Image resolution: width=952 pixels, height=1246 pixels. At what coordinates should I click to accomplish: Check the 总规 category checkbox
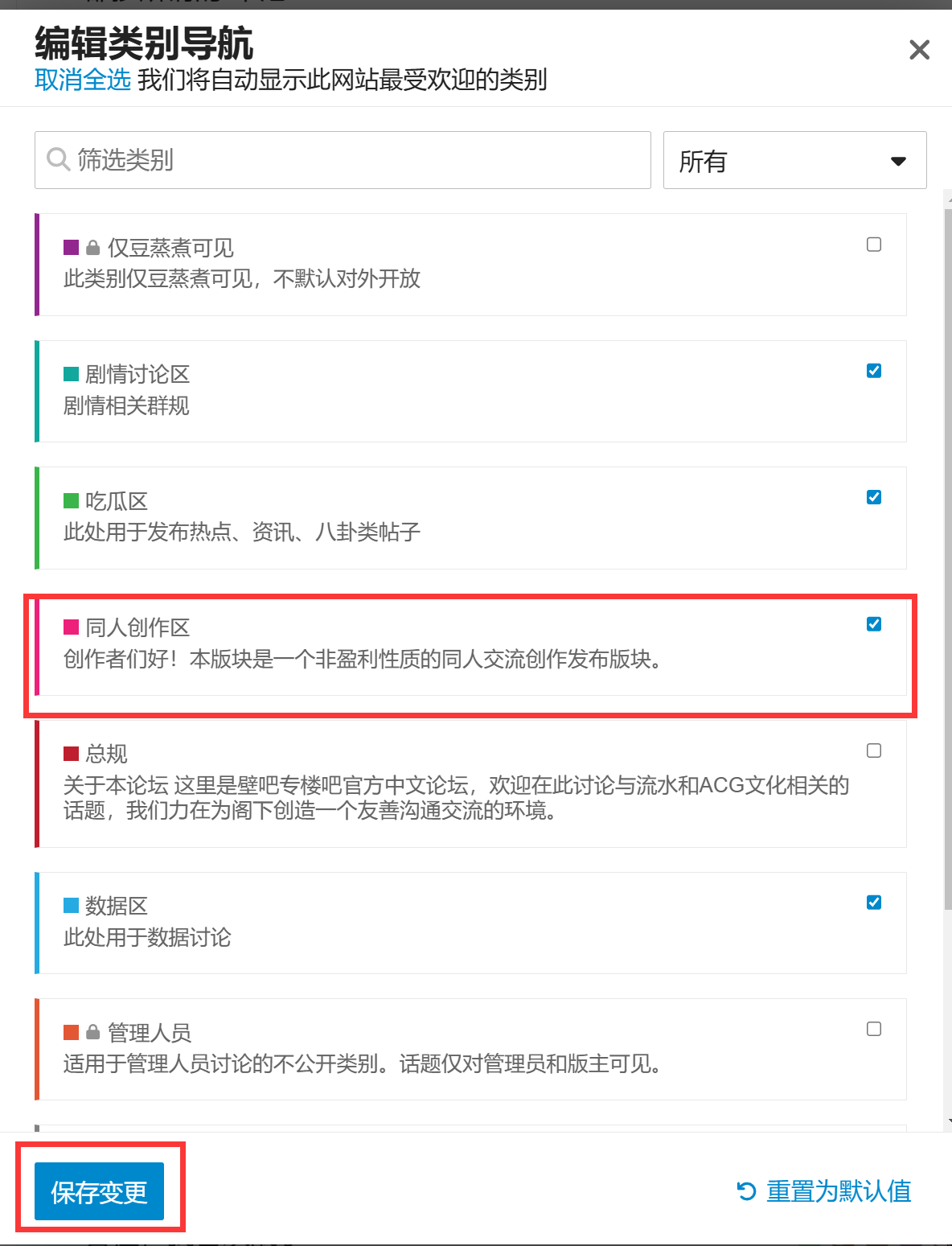(x=874, y=750)
